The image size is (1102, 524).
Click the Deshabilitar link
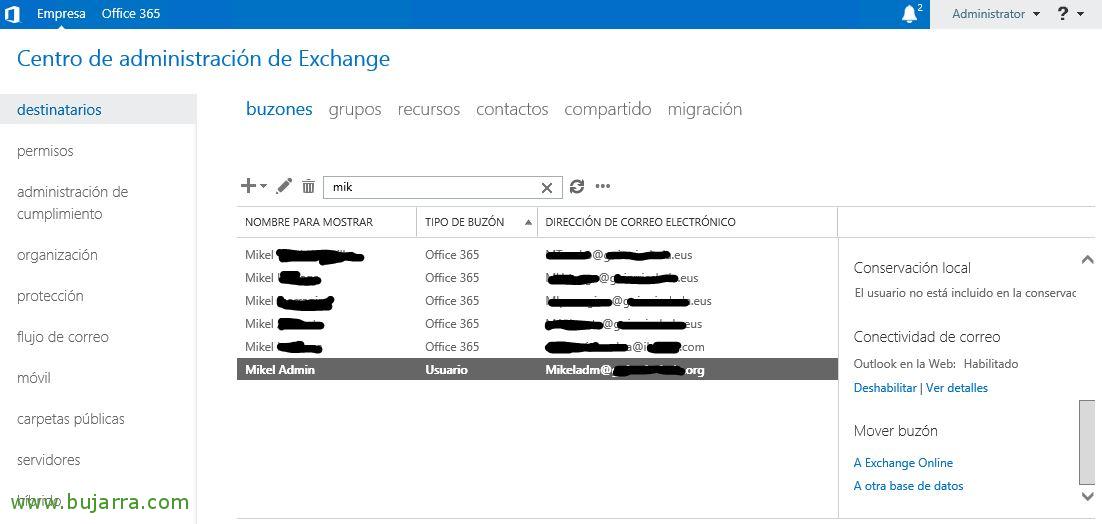coord(884,388)
